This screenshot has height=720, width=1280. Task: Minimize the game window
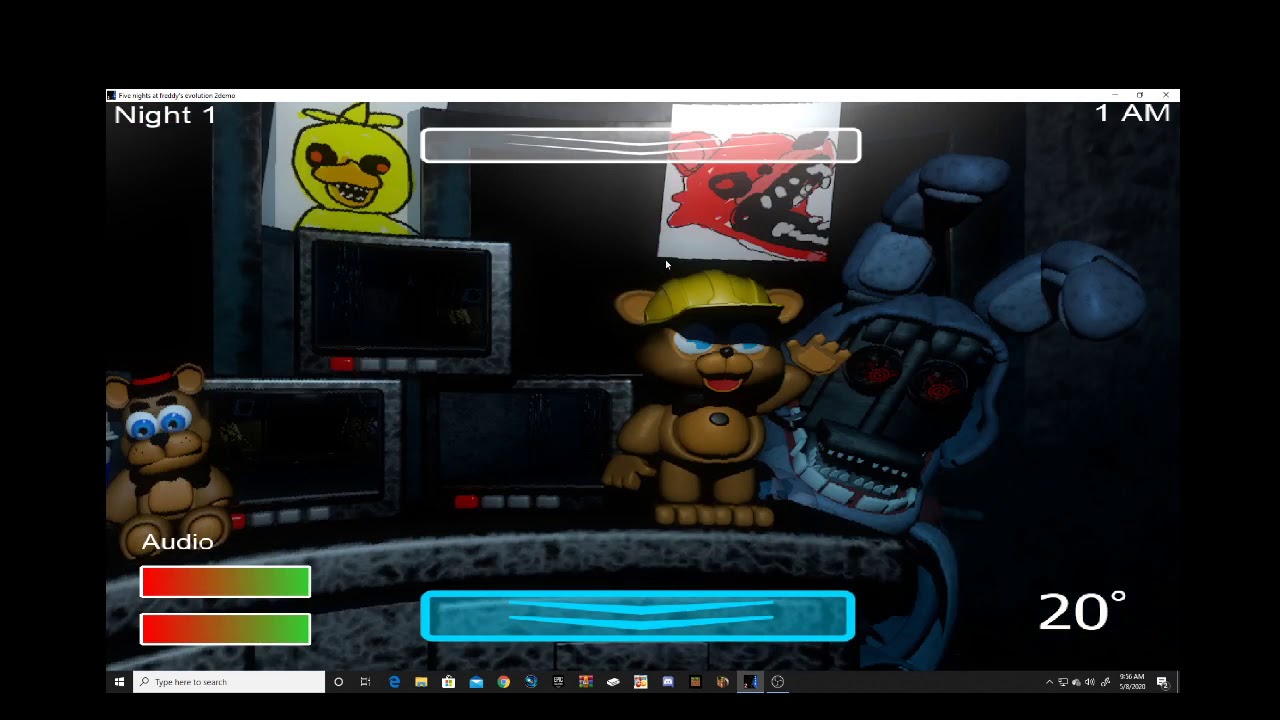(x=1115, y=95)
